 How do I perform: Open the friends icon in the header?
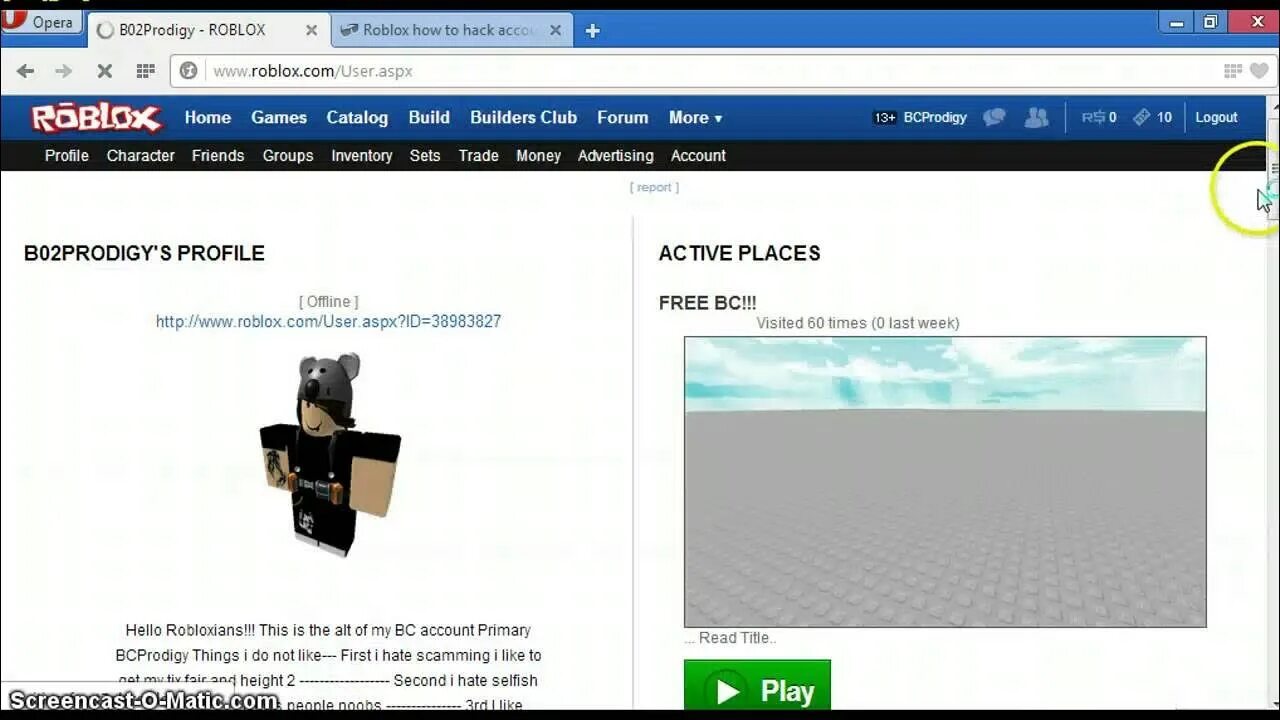(1036, 117)
